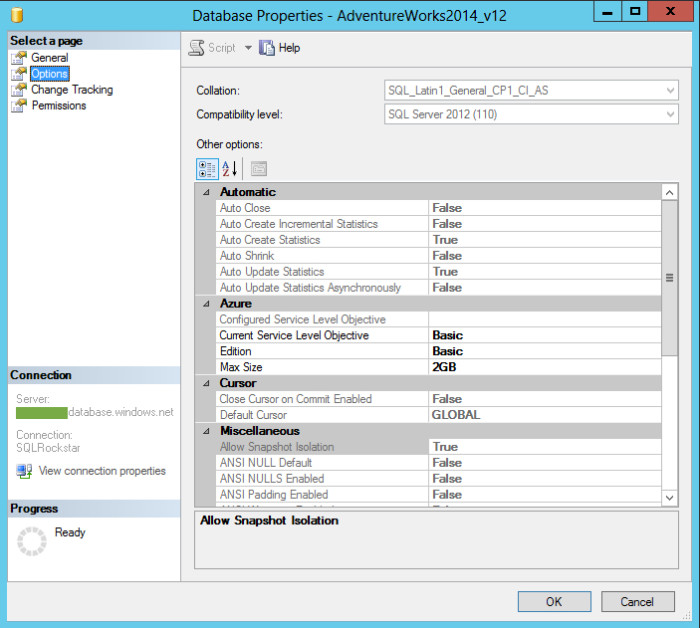The height and width of the screenshot is (628, 700).
Task: Select the ANSI NULLS Enabled row
Action: (438, 479)
